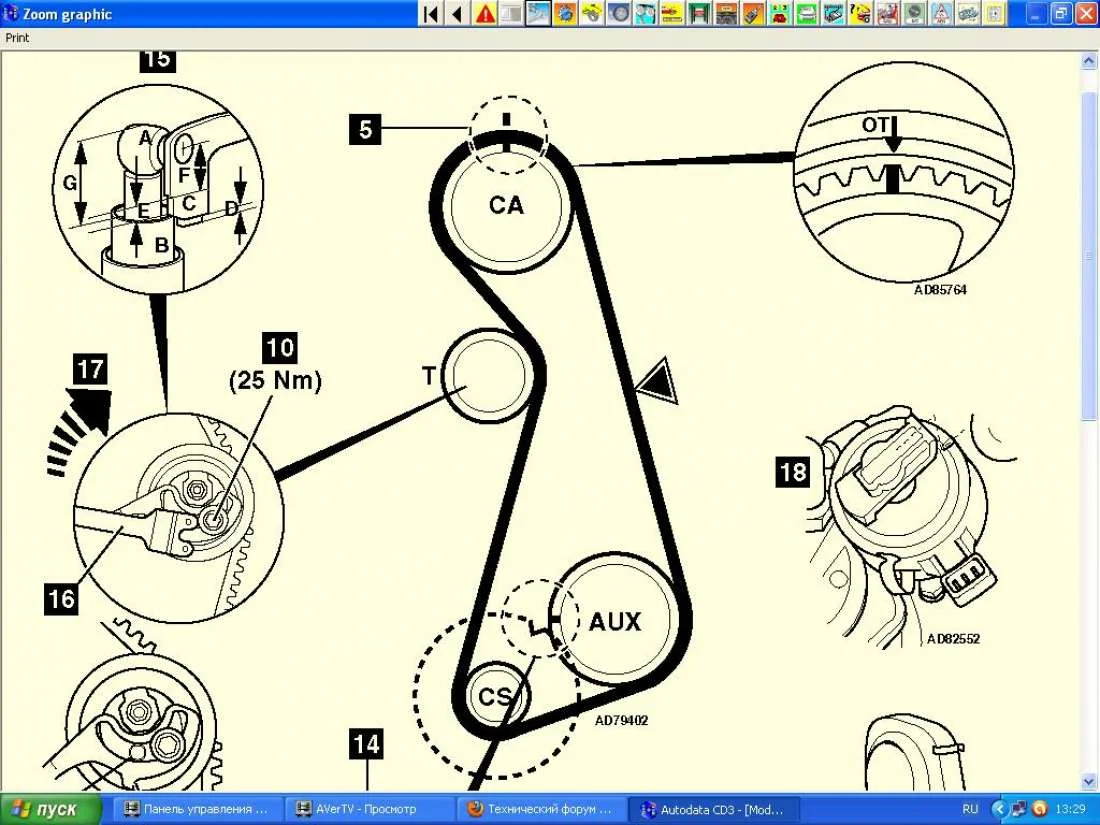Switch to "Технический форум" Firefox taskbar window

[540, 809]
